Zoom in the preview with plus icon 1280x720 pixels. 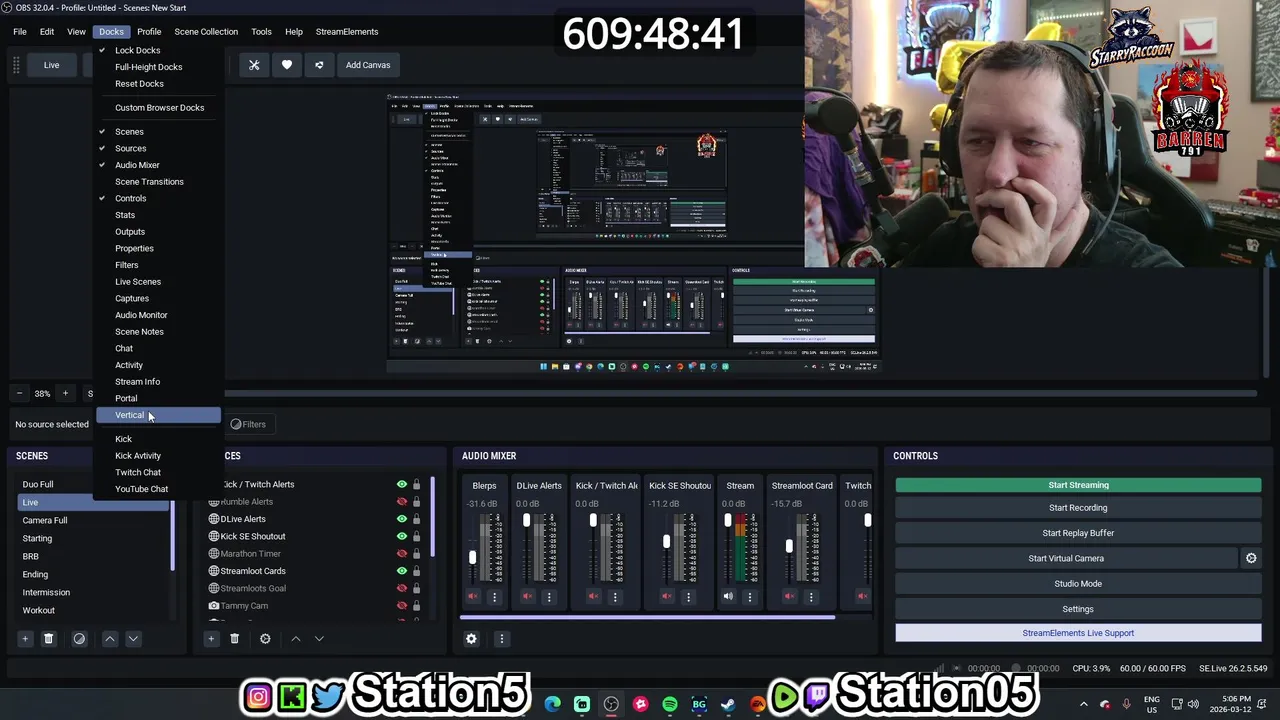[65, 394]
